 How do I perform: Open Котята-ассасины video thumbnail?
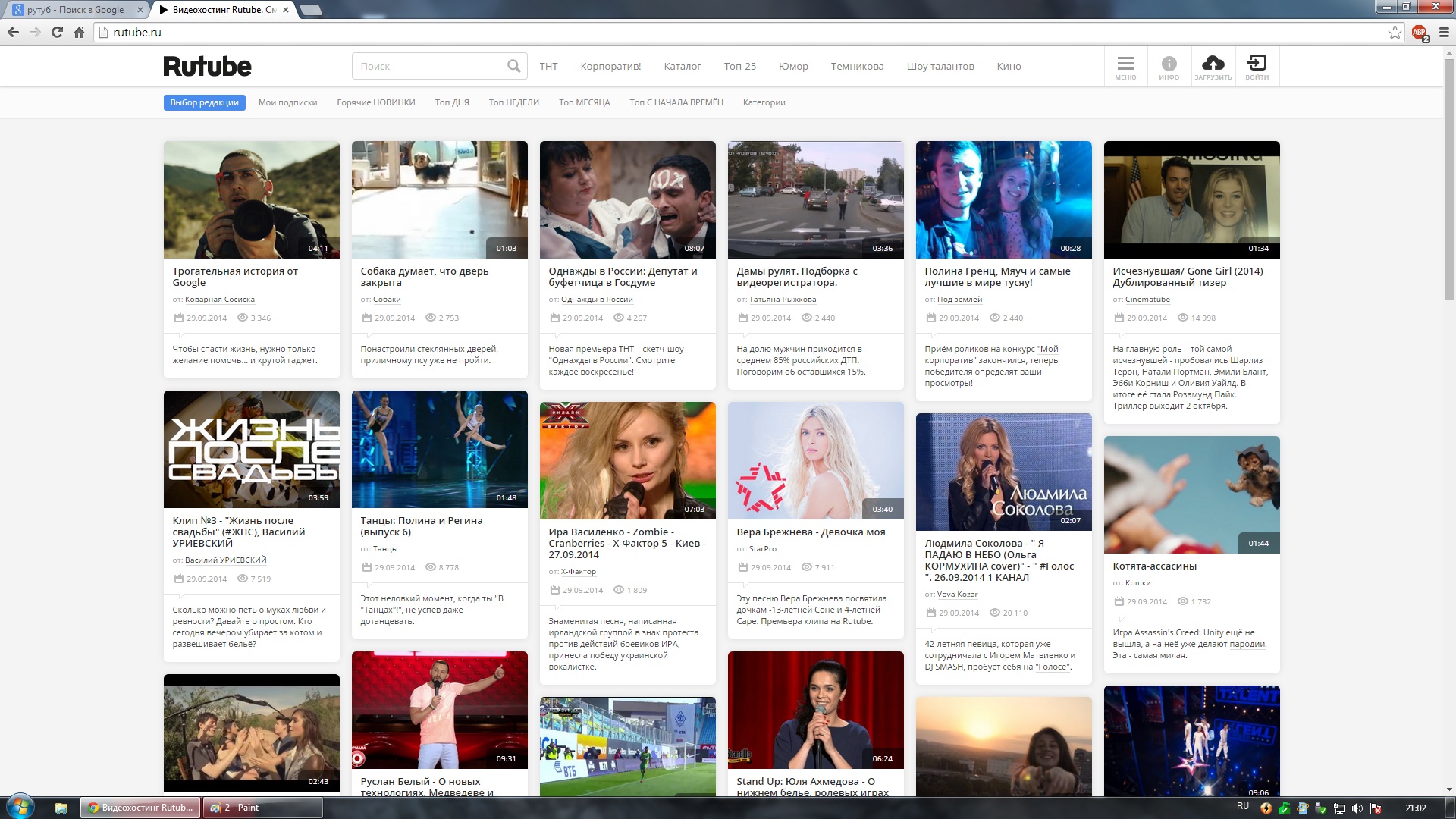pyautogui.click(x=1192, y=494)
